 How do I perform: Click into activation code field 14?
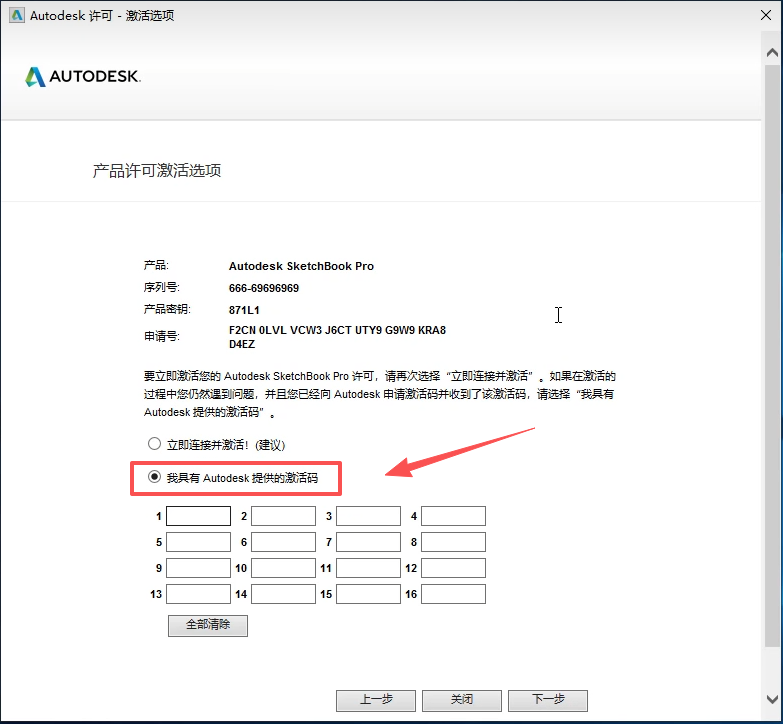283,594
